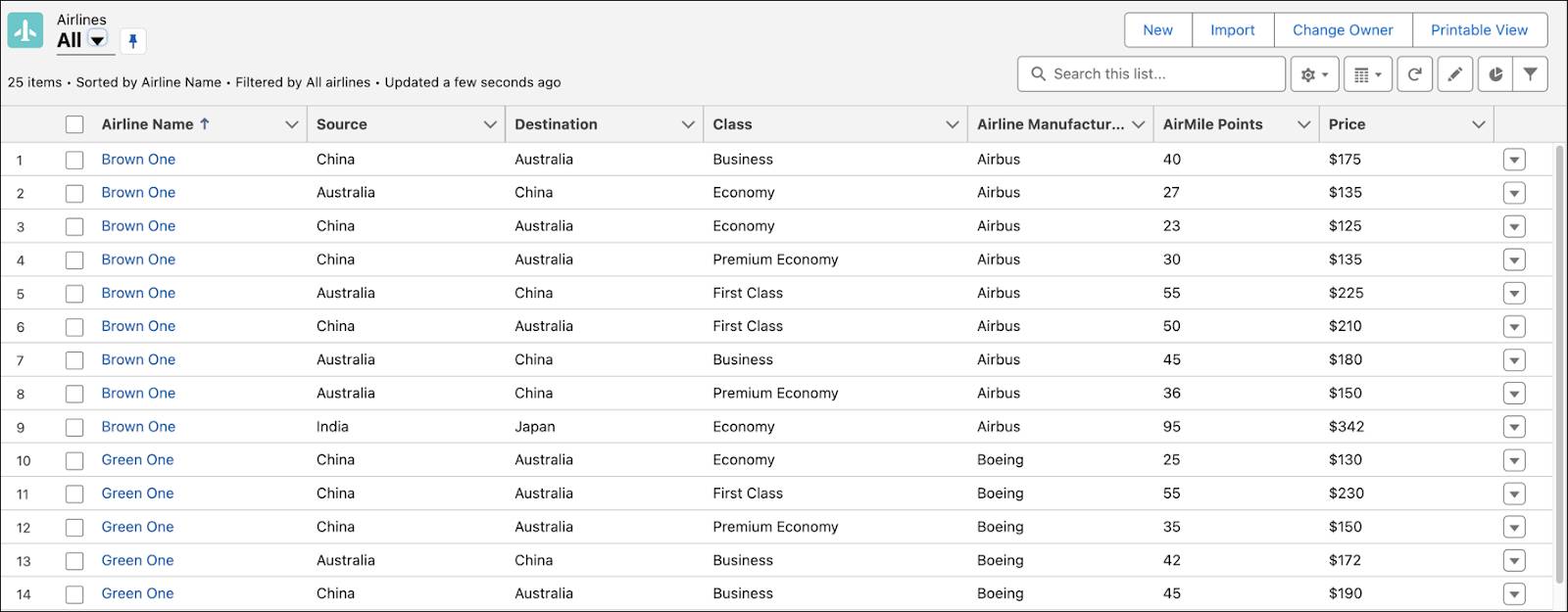The height and width of the screenshot is (612, 1568).
Task: Click the $342 price cell
Action: pos(1347,427)
